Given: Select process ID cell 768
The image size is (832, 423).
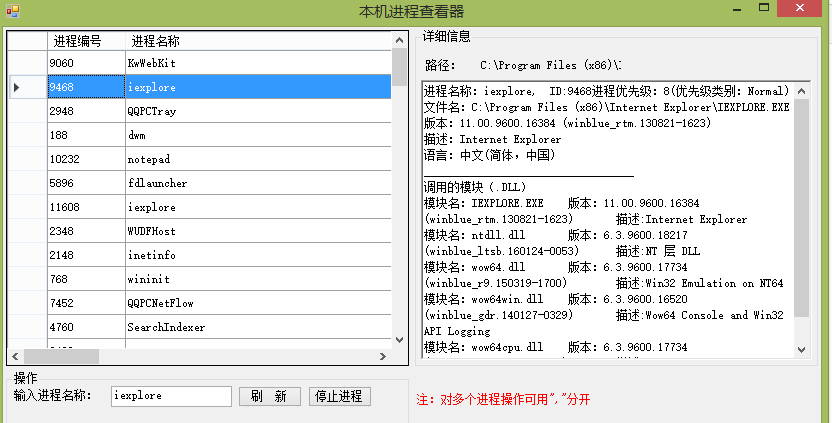Looking at the screenshot, I should [86, 279].
